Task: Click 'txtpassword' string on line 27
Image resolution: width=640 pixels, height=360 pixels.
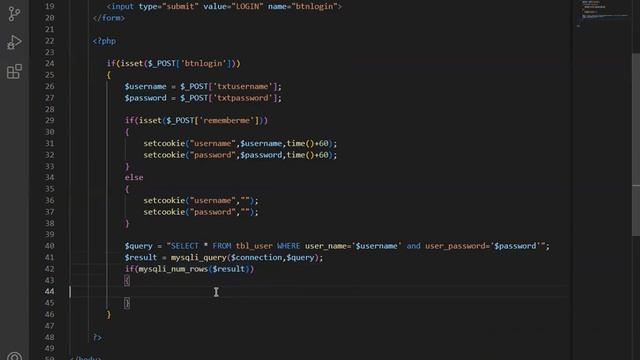Action: point(242,98)
